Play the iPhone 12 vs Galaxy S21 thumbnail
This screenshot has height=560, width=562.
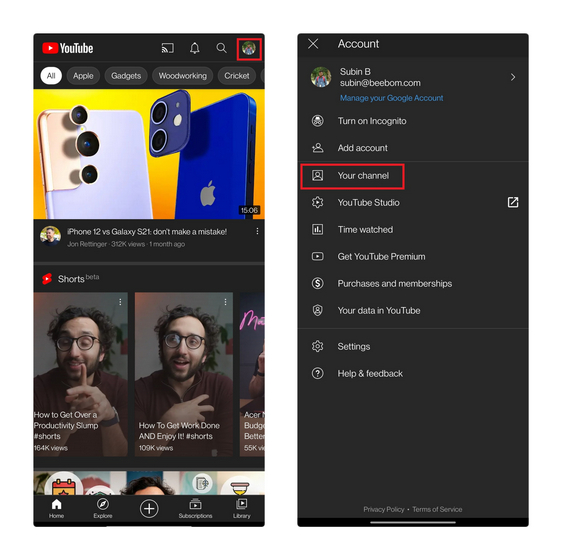point(149,154)
